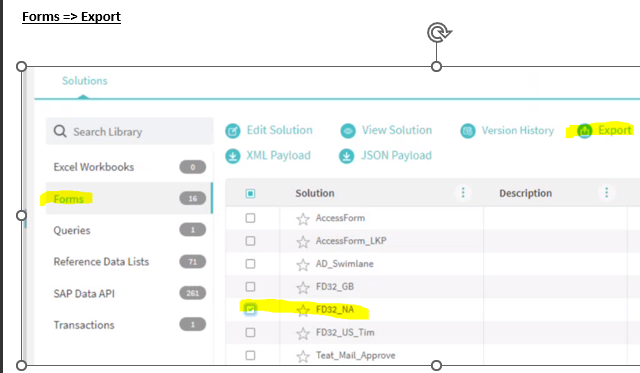The width and height of the screenshot is (640, 373).
Task: Click the Teat_Mail_Approve solution name
Action: pyautogui.click(x=356, y=355)
